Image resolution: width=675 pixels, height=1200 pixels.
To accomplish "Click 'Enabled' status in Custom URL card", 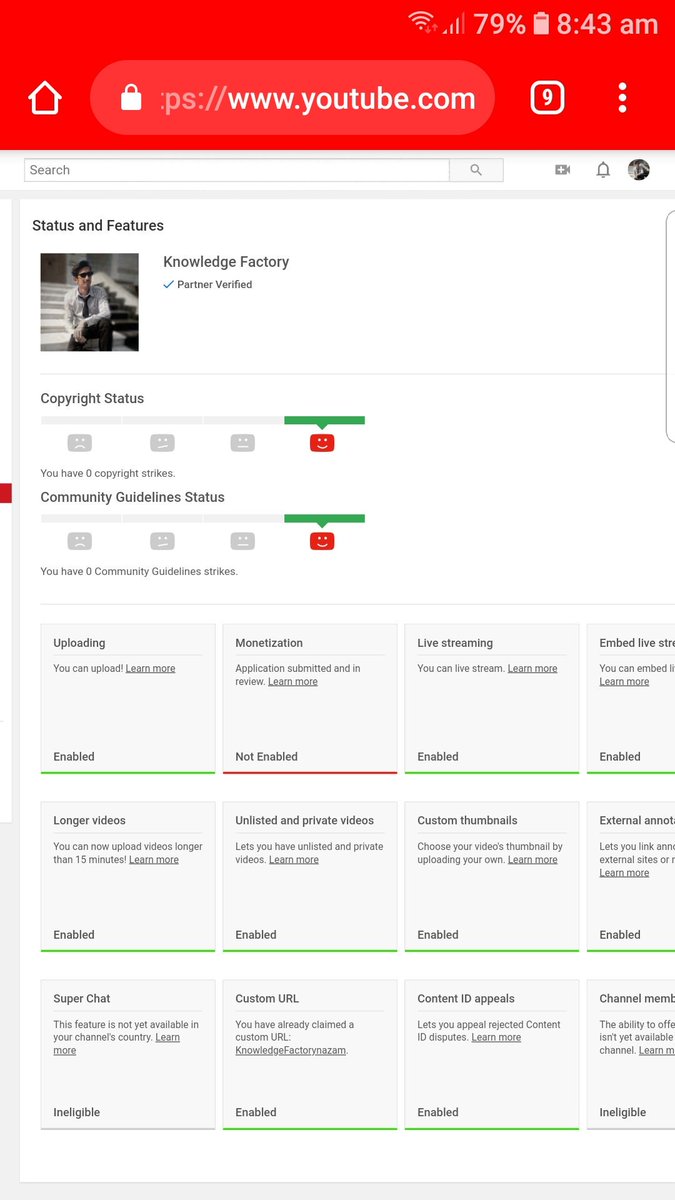I will 256,1113.
